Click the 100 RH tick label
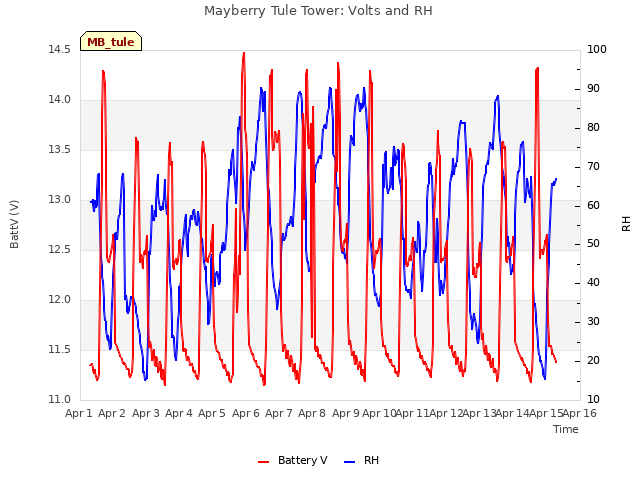The image size is (640, 480). 597,50
